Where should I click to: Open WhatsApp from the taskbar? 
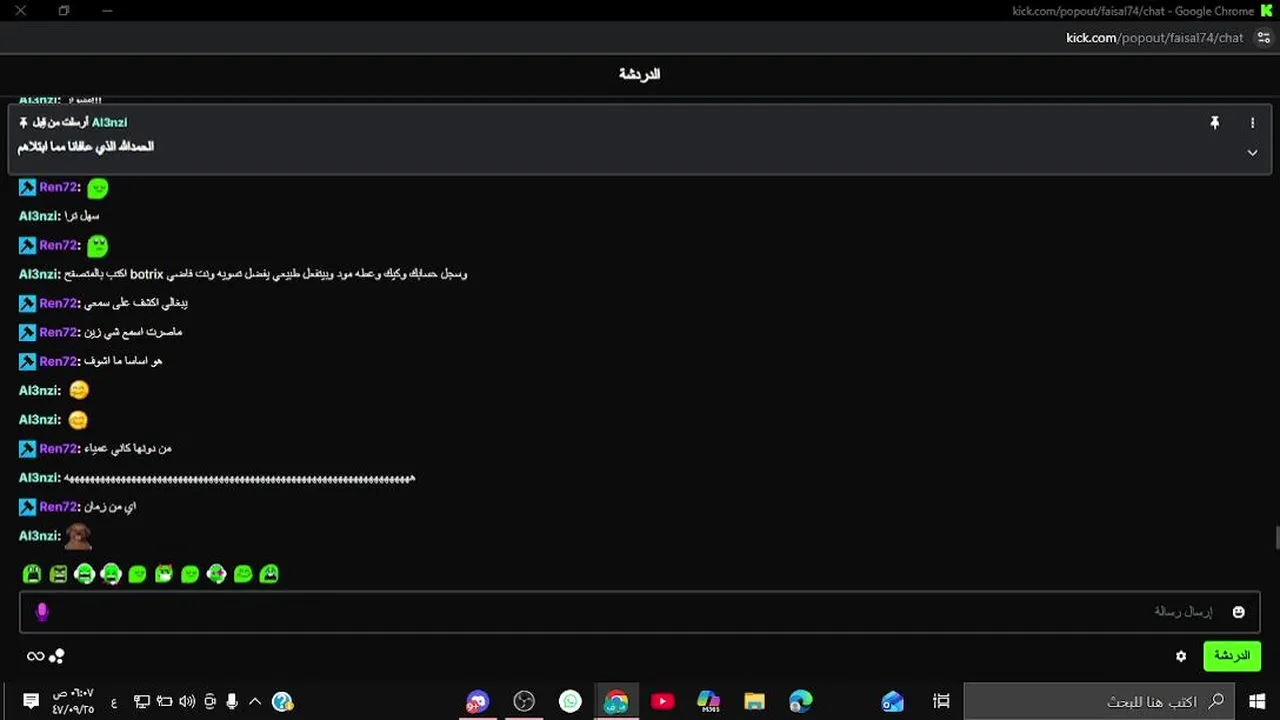(570, 701)
